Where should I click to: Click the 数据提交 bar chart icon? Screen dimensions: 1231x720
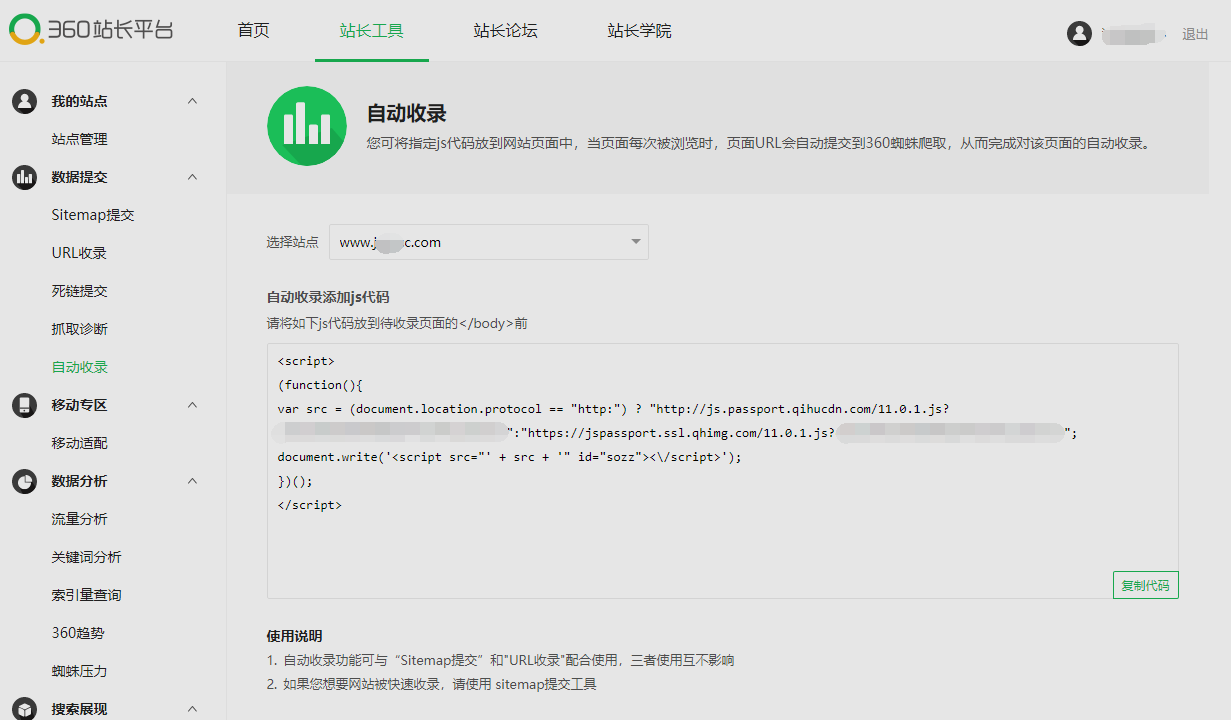tap(24, 177)
